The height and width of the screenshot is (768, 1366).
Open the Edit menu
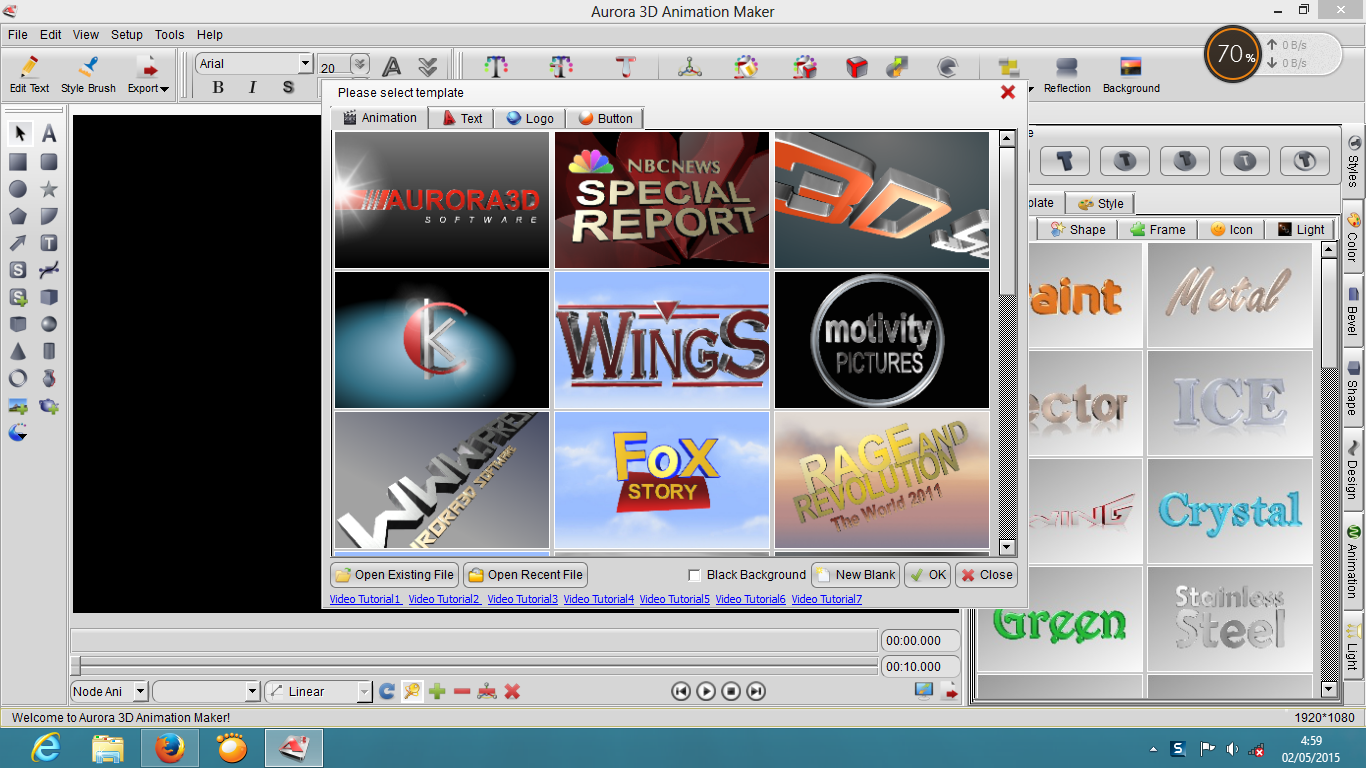(x=51, y=34)
